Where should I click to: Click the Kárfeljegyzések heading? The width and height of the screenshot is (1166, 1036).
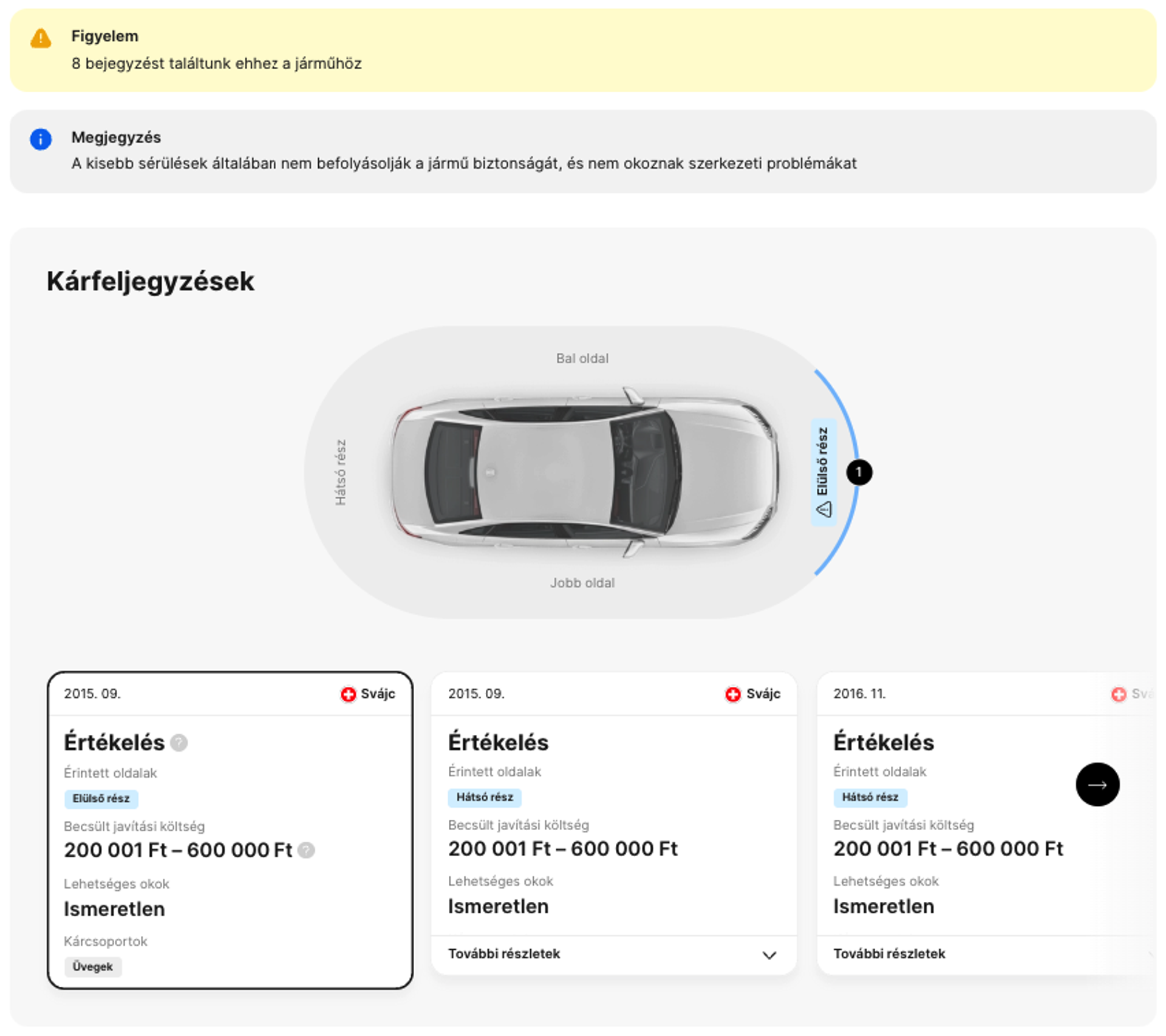click(x=151, y=281)
